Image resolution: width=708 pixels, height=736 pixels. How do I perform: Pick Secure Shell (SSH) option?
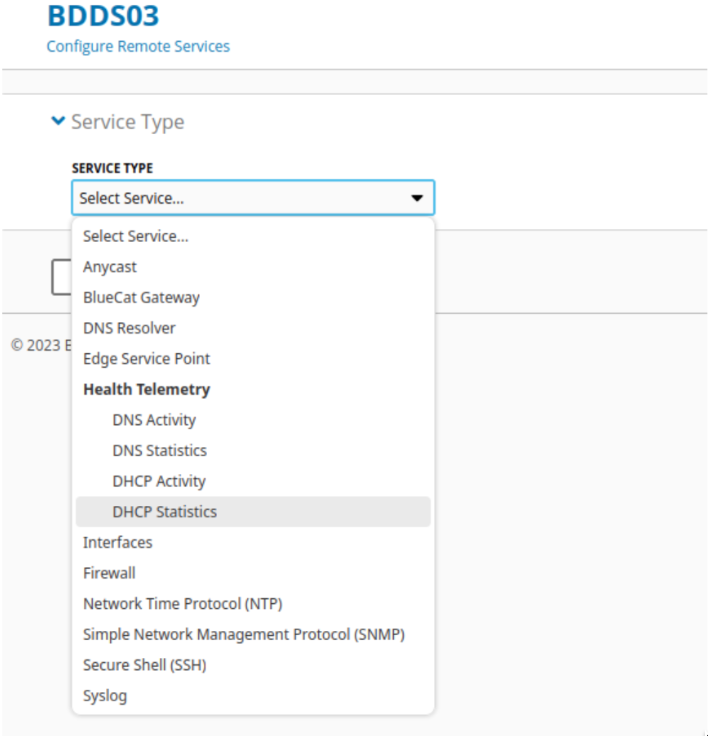click(x=253, y=665)
